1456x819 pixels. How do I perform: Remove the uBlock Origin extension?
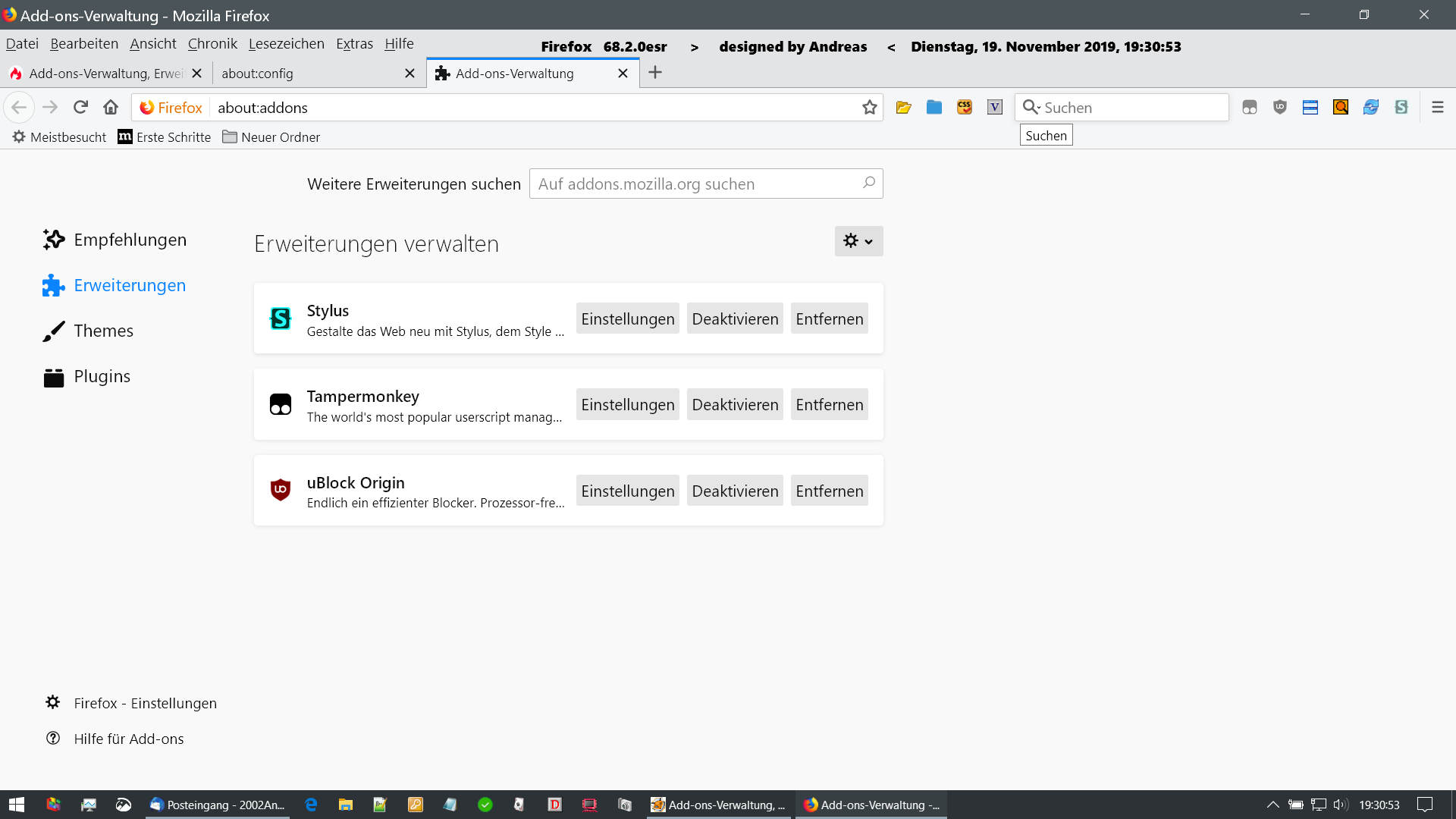[x=829, y=491]
